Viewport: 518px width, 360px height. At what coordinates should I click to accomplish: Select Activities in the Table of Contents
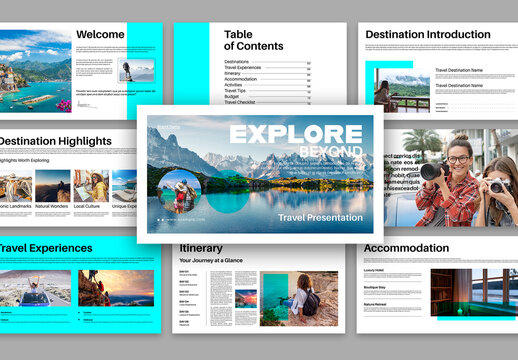click(233, 85)
